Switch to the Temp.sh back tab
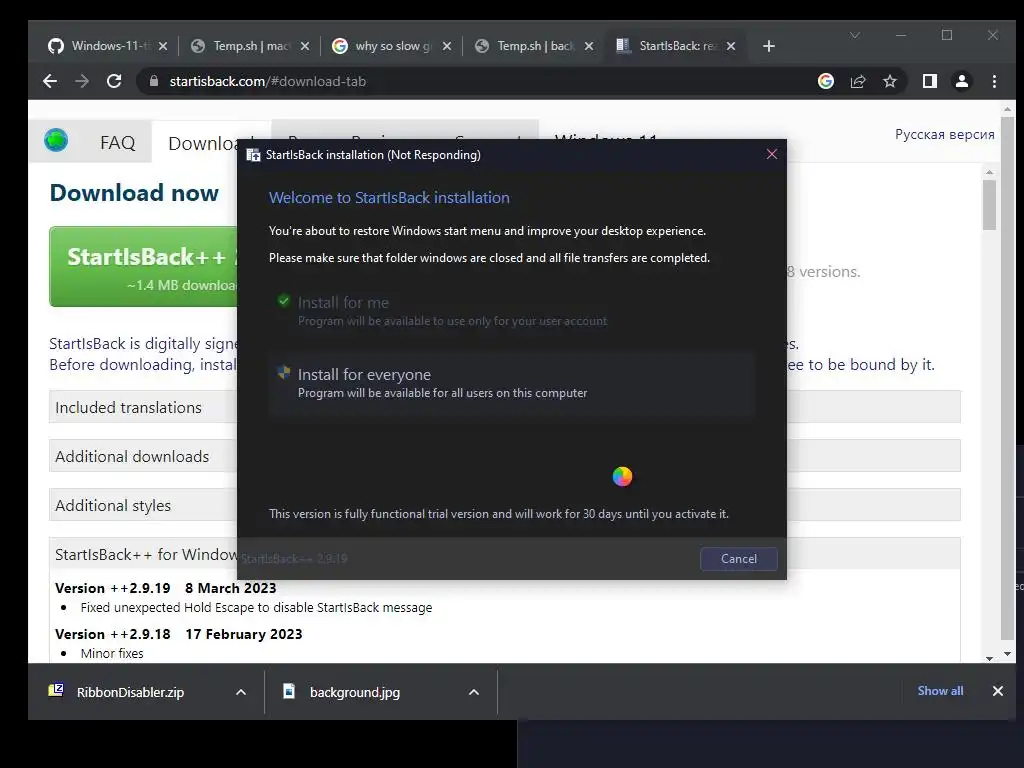1024x768 pixels. pos(534,46)
